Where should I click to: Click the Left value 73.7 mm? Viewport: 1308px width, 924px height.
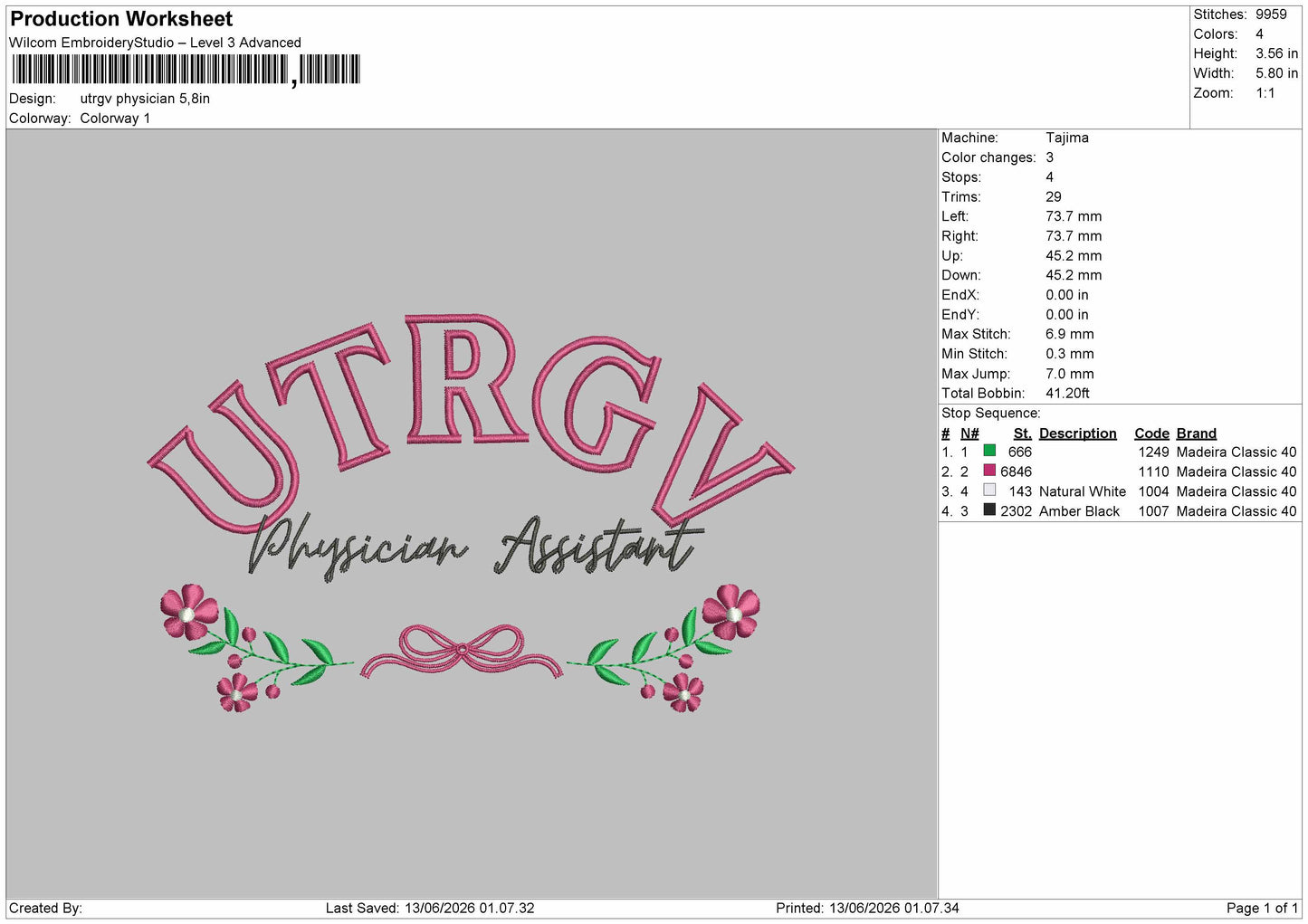coord(1074,216)
